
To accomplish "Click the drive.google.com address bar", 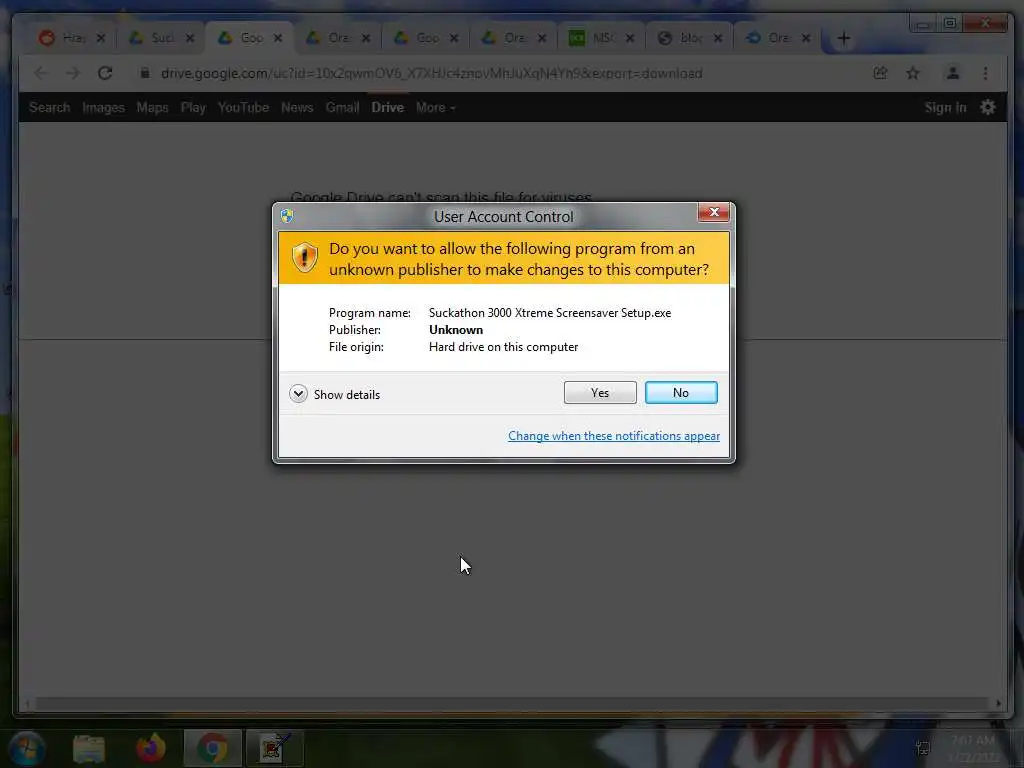I will (432, 73).
